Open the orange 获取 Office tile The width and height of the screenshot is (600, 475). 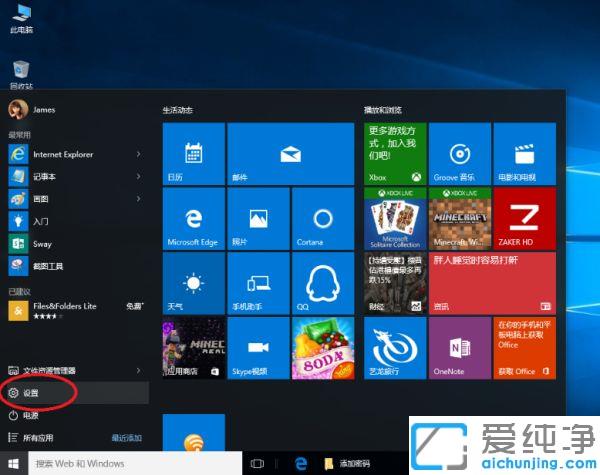point(525,348)
